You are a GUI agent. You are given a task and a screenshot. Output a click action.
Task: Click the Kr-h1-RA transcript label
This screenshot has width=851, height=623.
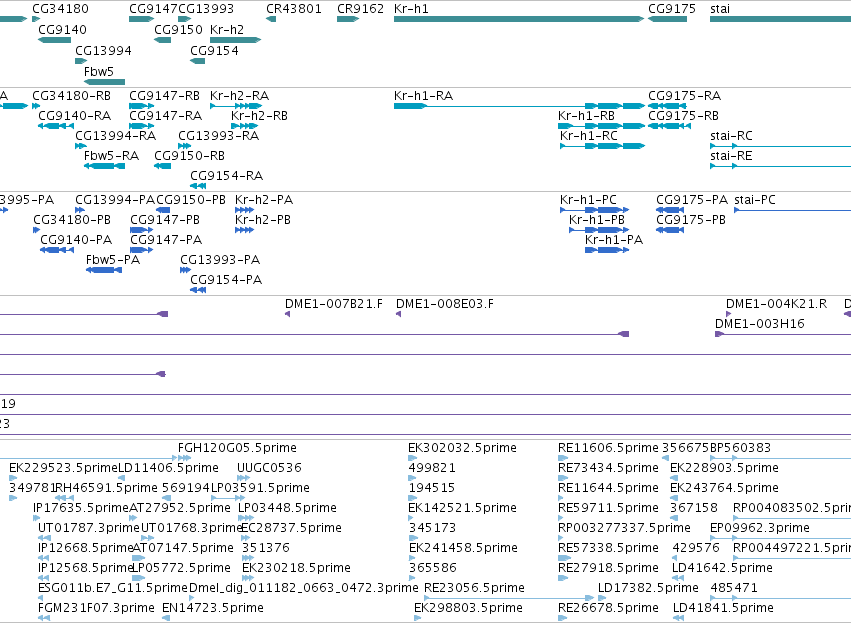[x=423, y=96]
